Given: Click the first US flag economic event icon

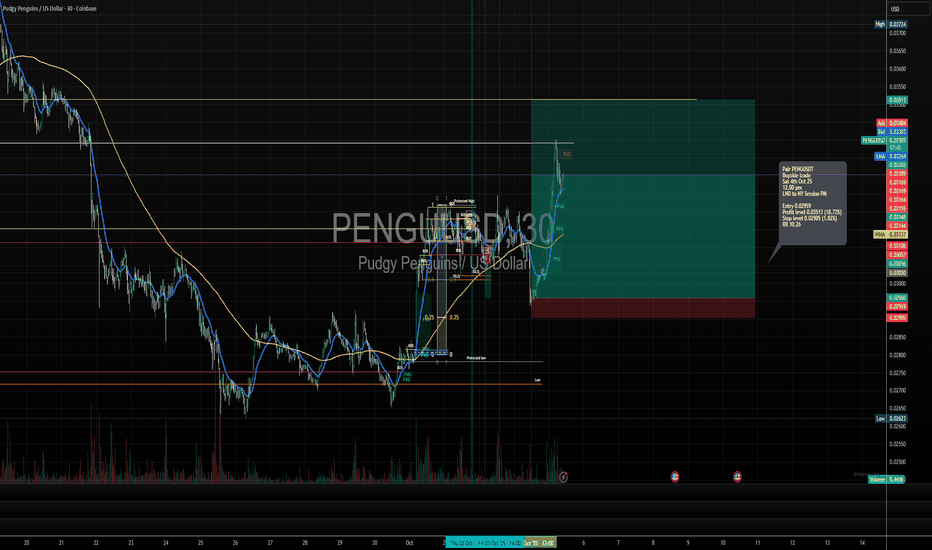Looking at the screenshot, I should coord(676,478).
